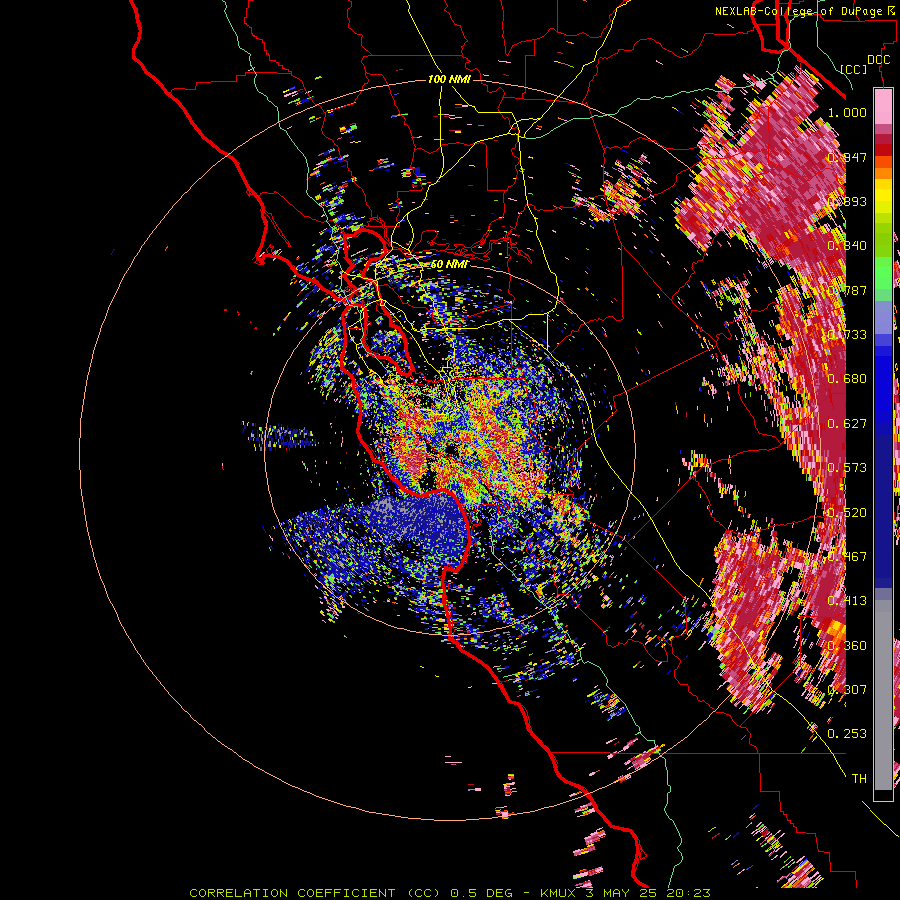Pick the orange band on the CC scale
900x900 pixels.
pos(883,173)
